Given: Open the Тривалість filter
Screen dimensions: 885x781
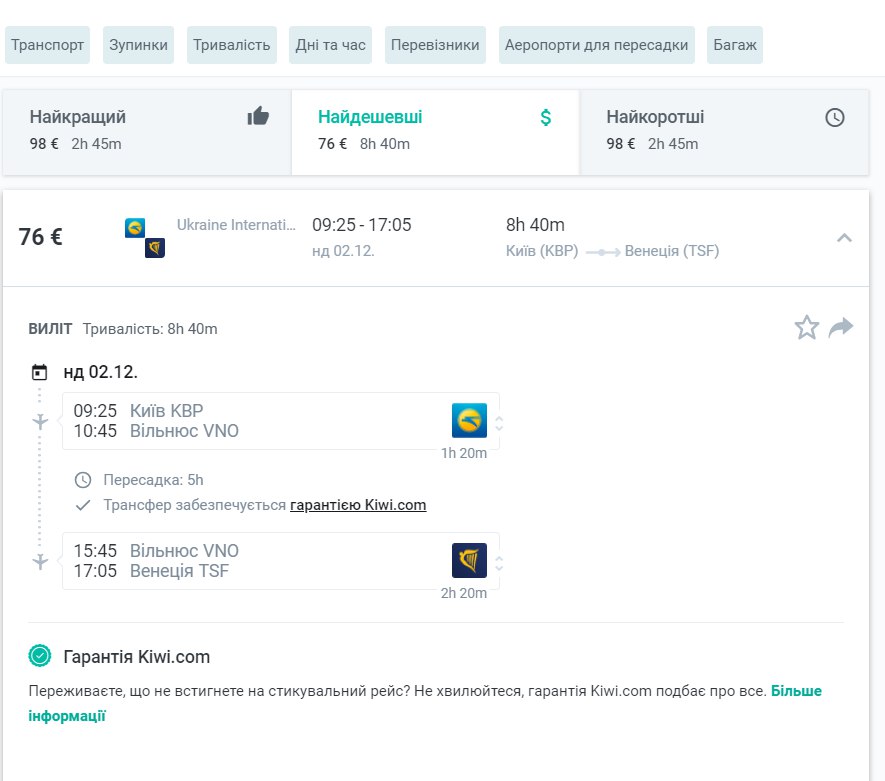Looking at the screenshot, I should 231,45.
